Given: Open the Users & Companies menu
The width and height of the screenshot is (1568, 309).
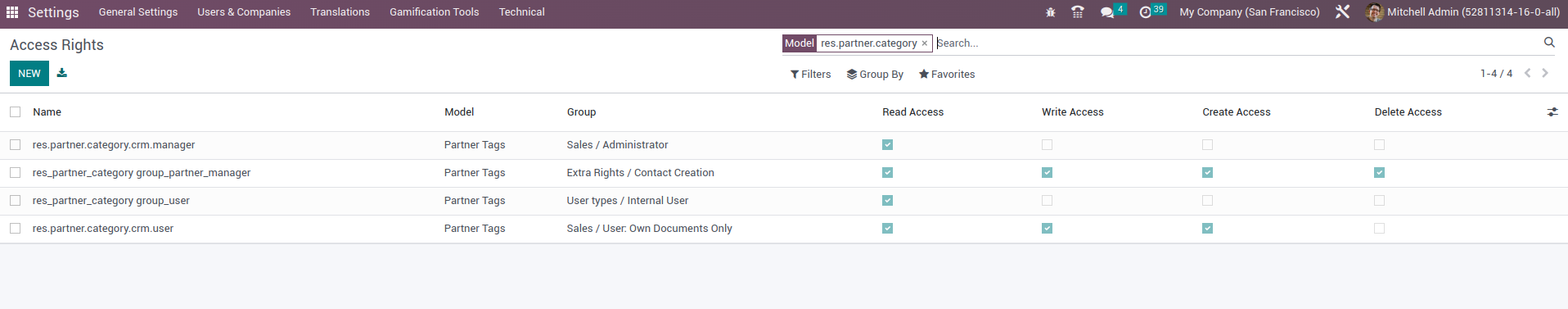Looking at the screenshot, I should tap(244, 12).
